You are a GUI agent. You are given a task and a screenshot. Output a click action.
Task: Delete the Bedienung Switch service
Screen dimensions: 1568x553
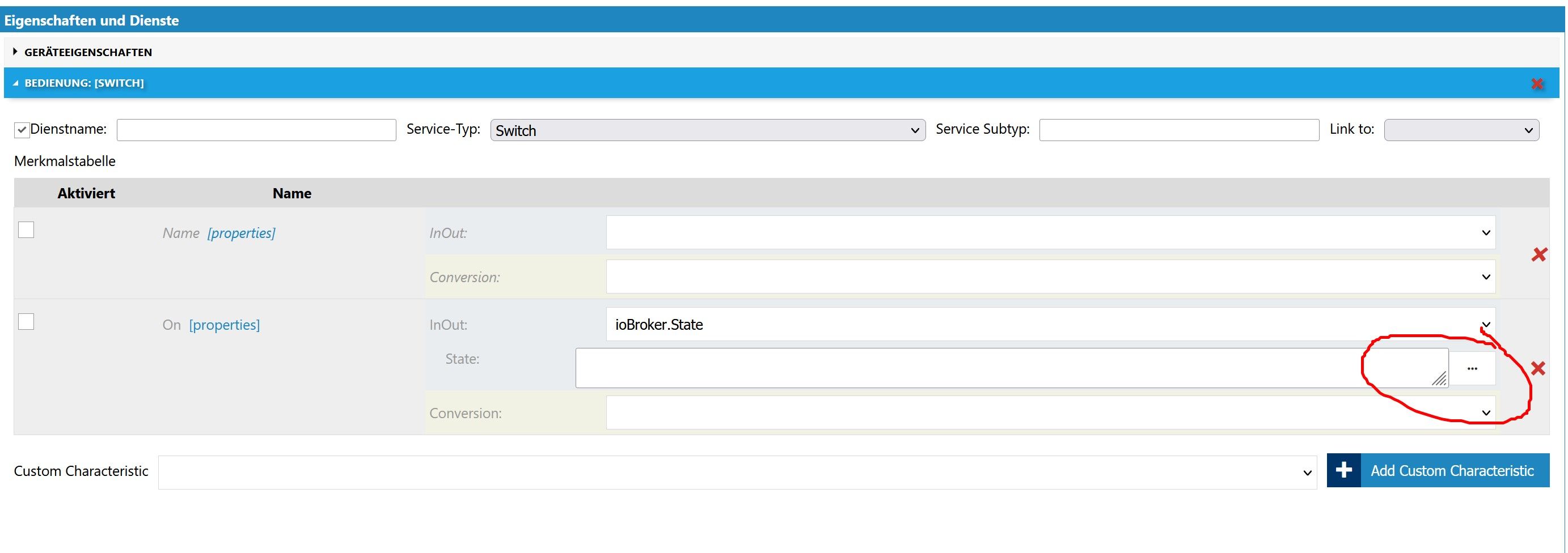pyautogui.click(x=1537, y=84)
